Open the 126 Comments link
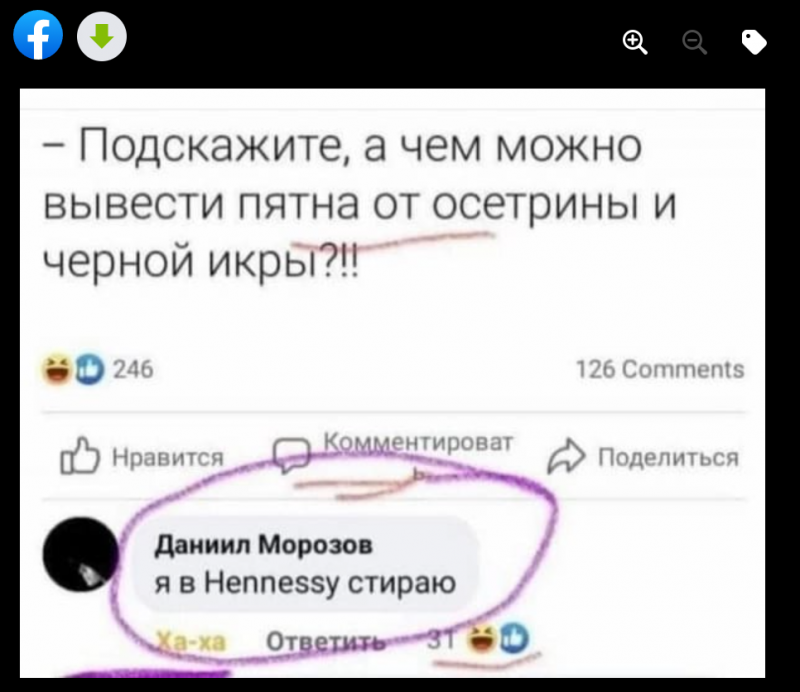This screenshot has width=800, height=692. (660, 369)
